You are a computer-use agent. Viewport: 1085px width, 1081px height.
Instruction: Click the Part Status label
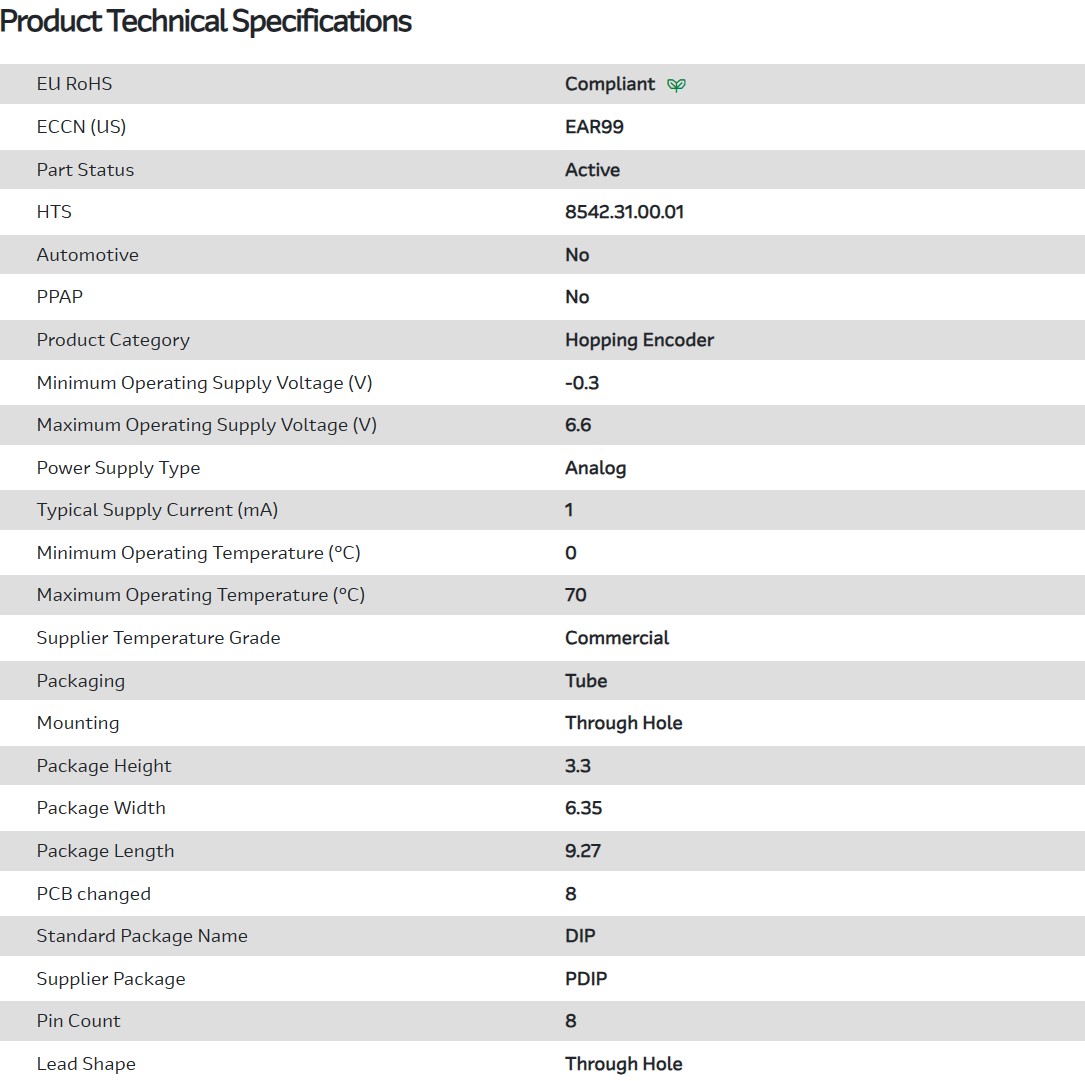click(85, 170)
